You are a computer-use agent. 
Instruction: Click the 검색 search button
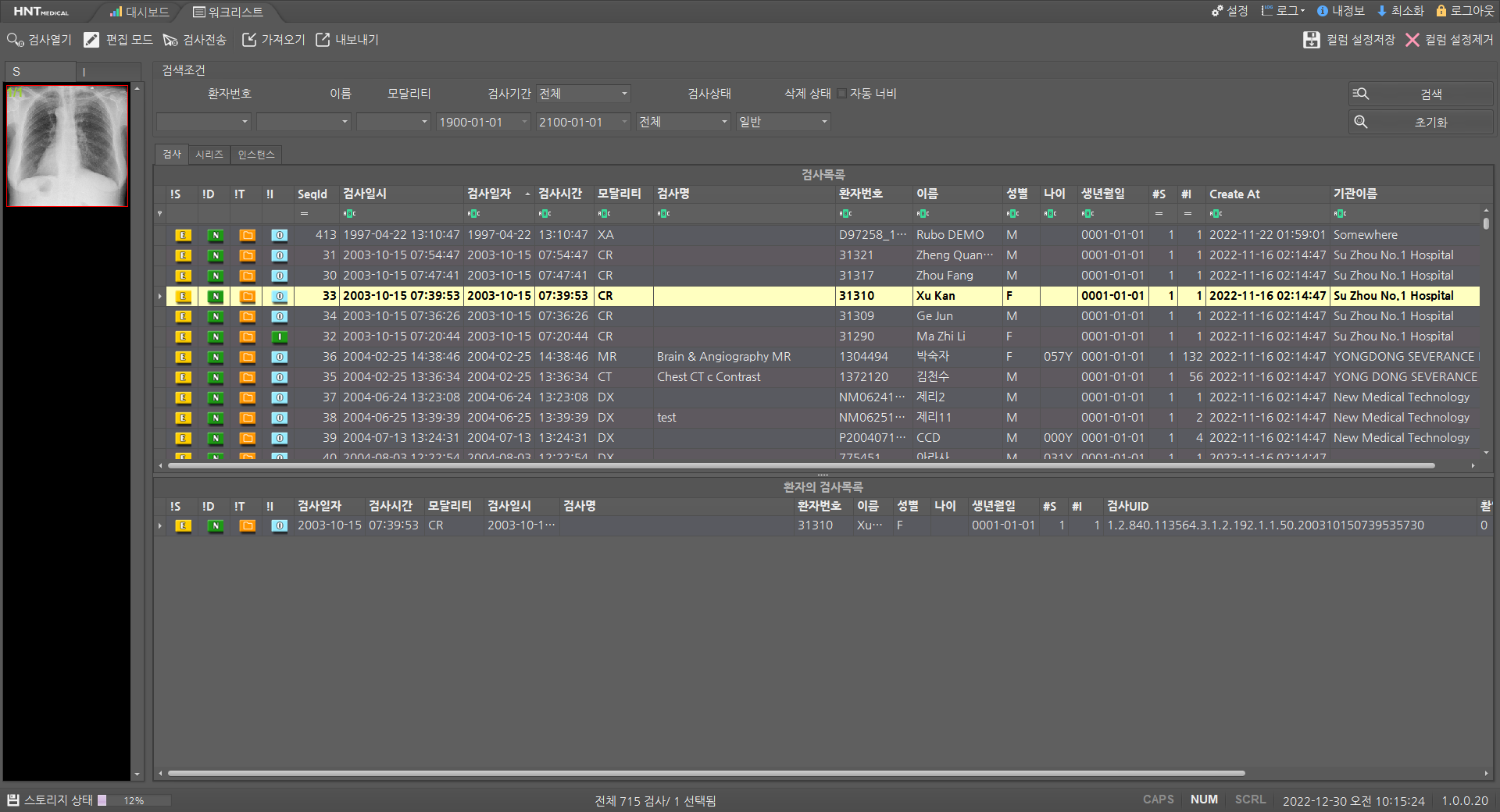pos(1421,94)
